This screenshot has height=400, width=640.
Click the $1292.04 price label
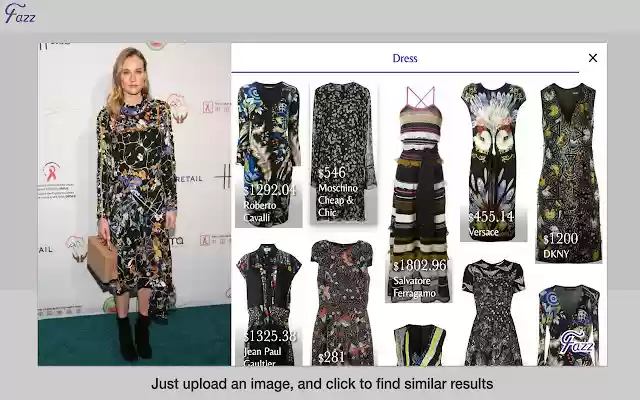coord(270,190)
